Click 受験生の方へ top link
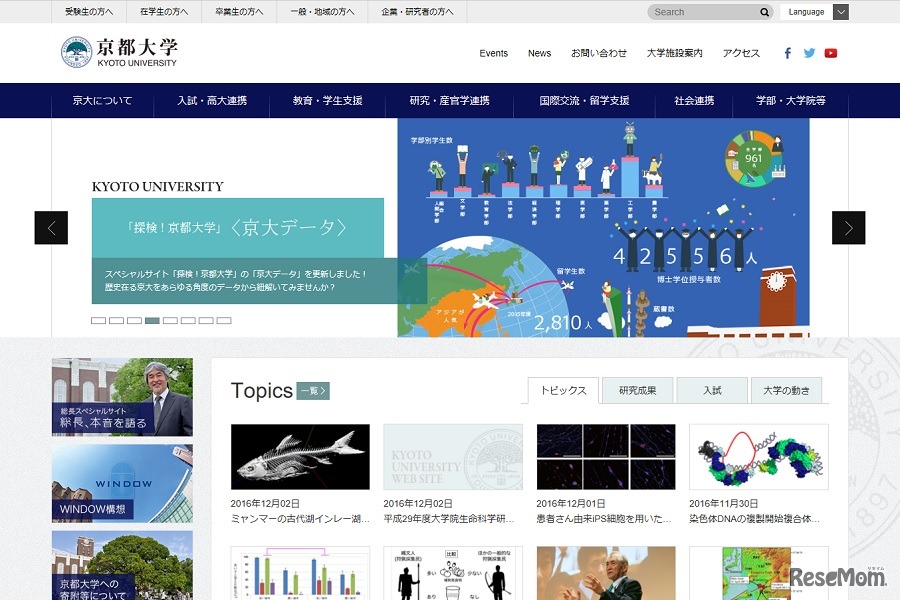The image size is (900, 600). point(89,11)
